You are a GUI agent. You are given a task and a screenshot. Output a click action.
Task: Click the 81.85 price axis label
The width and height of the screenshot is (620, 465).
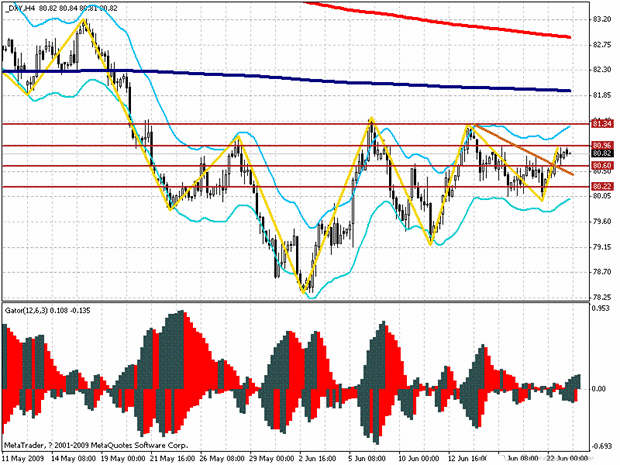[x=602, y=95]
